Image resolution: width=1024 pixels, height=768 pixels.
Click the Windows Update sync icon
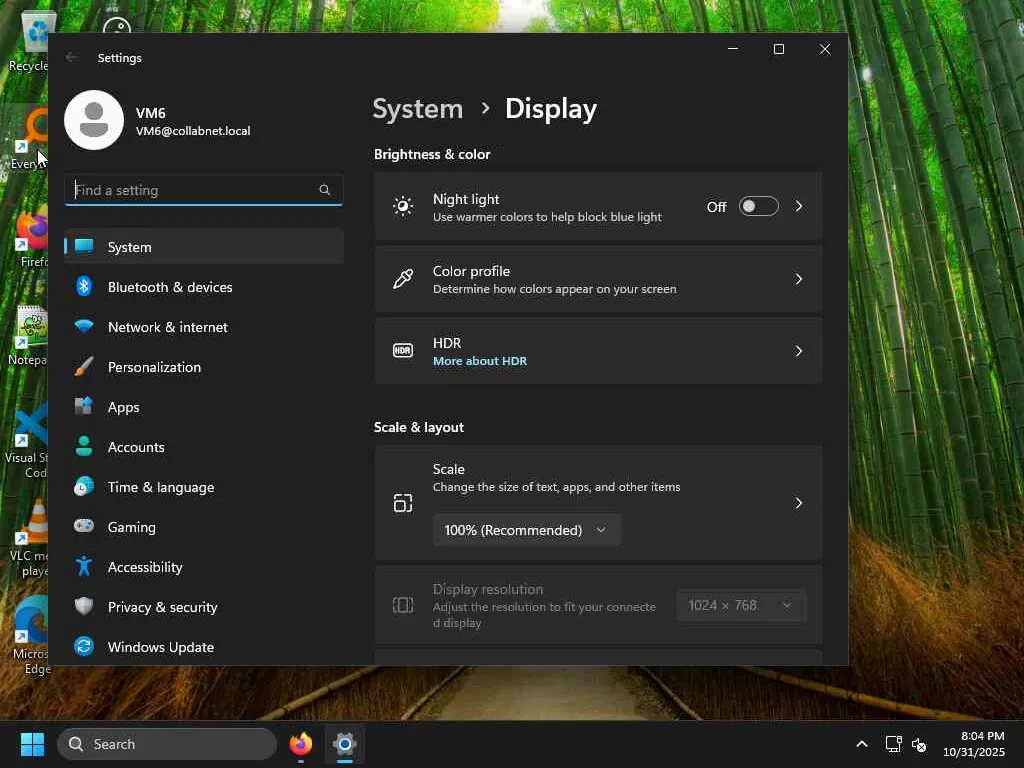tap(84, 647)
